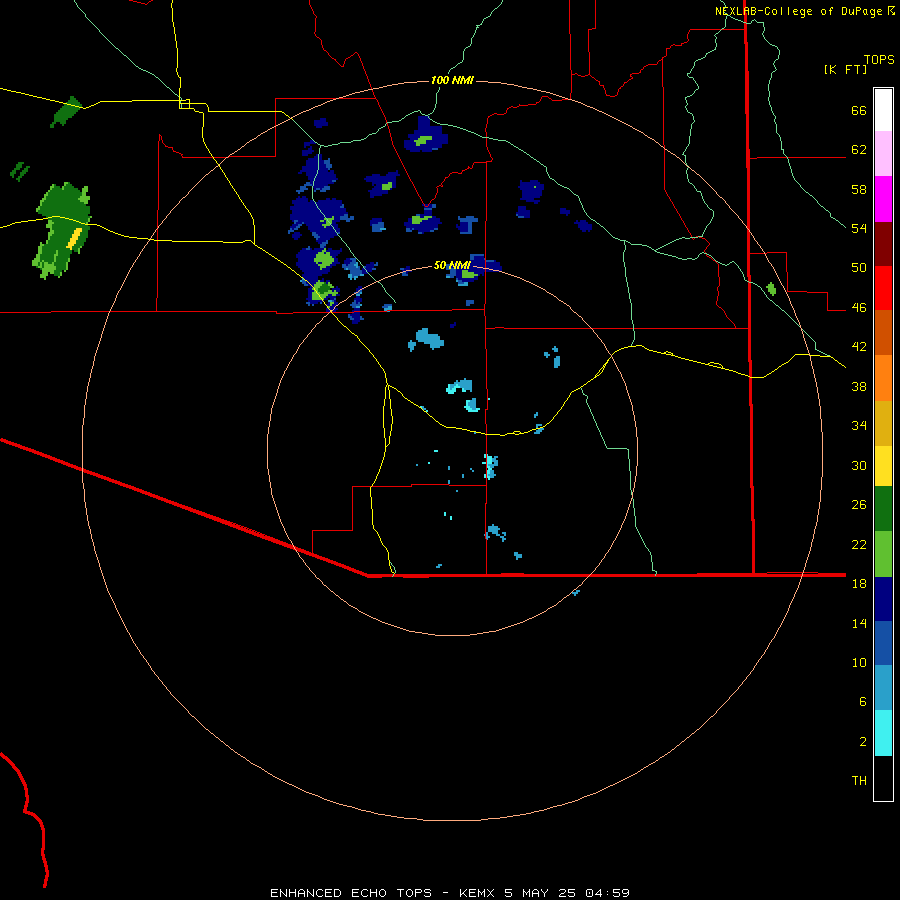Click the dark red legend swatch

(x=883, y=244)
